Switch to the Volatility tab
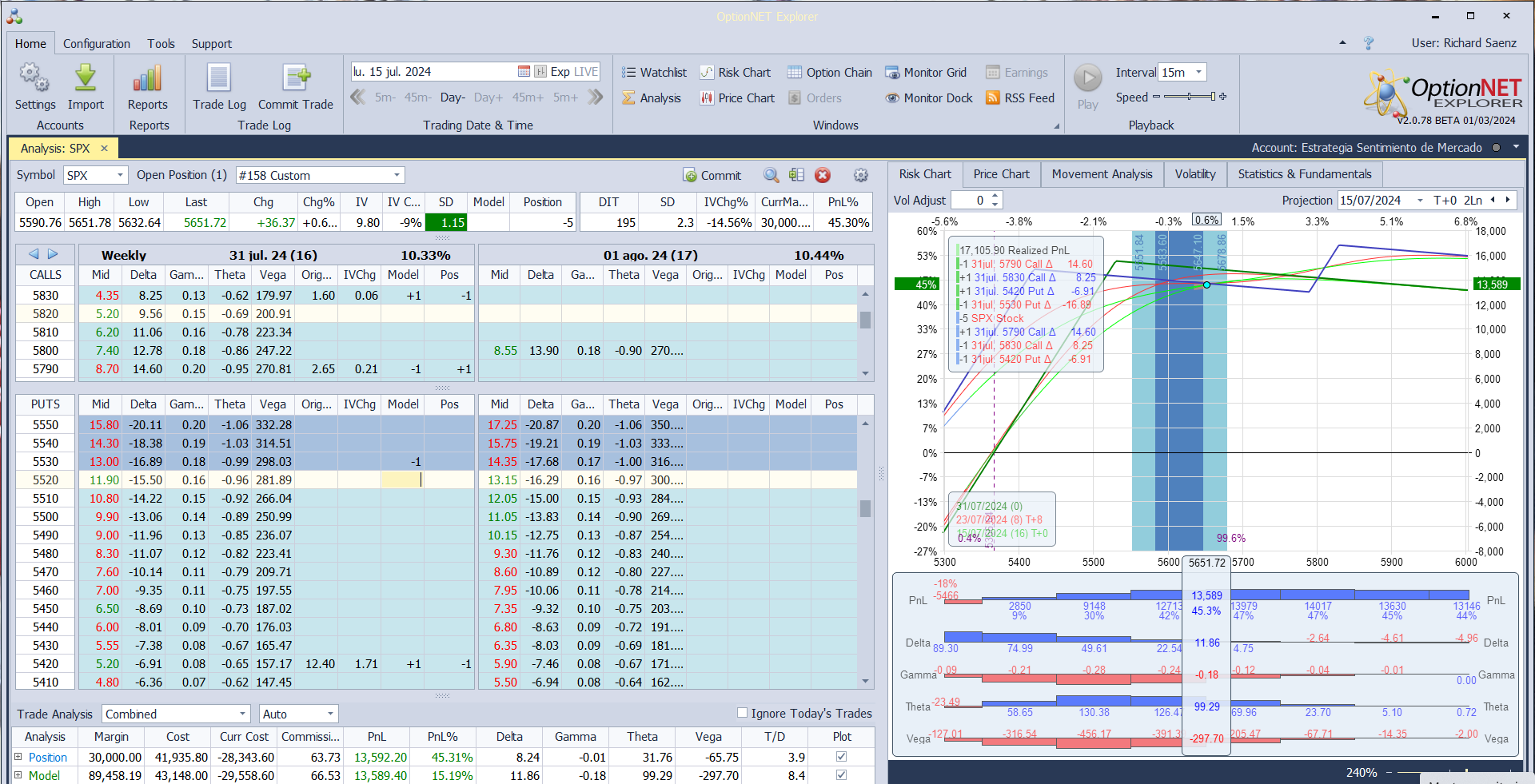 pos(1194,174)
